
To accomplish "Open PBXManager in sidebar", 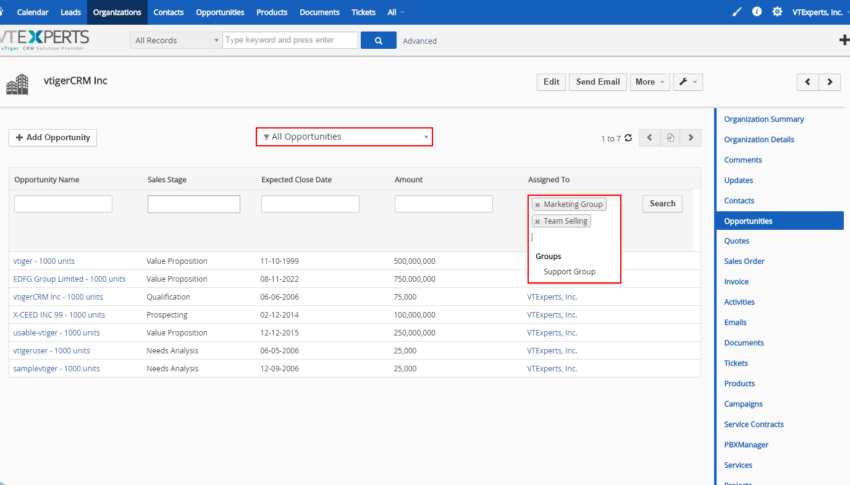I will coord(746,445).
